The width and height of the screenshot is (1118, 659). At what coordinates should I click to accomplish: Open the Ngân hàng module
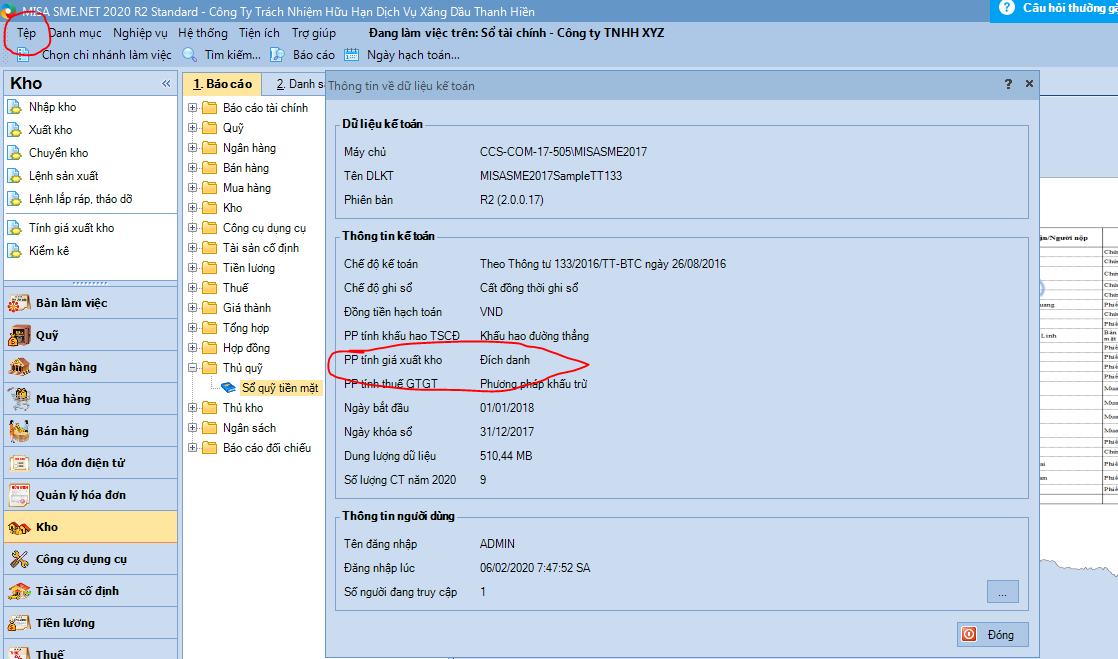click(66, 367)
